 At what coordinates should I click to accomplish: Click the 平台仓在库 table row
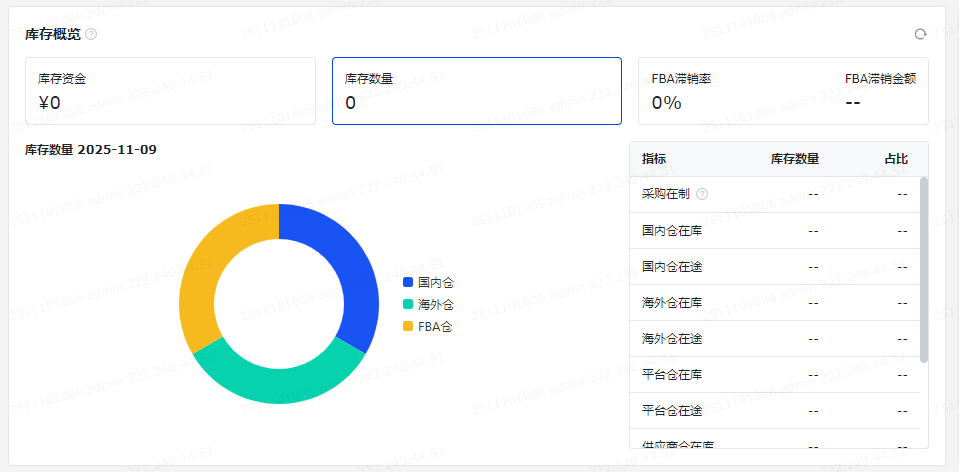775,375
